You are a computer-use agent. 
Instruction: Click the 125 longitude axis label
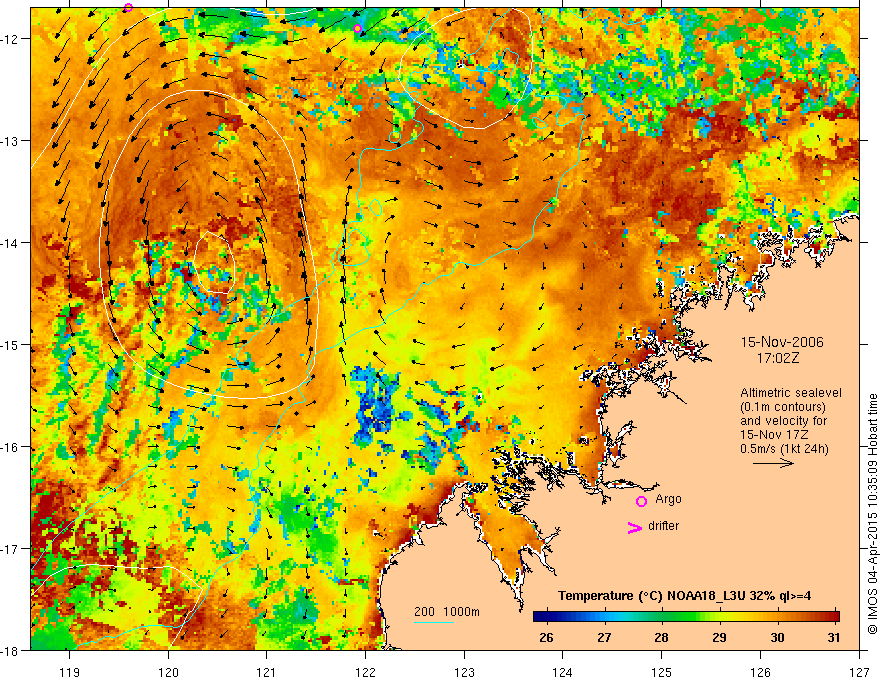coord(662,672)
